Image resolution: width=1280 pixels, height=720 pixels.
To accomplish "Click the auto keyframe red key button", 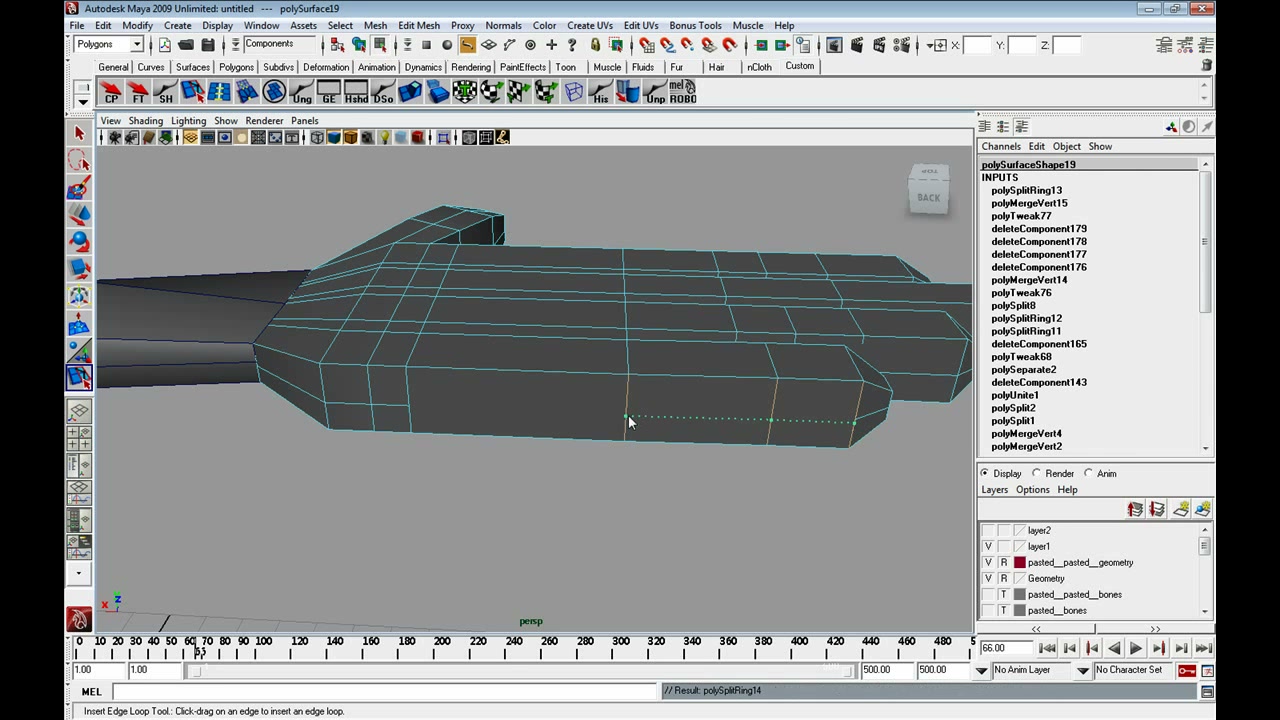I will pos(1187,670).
